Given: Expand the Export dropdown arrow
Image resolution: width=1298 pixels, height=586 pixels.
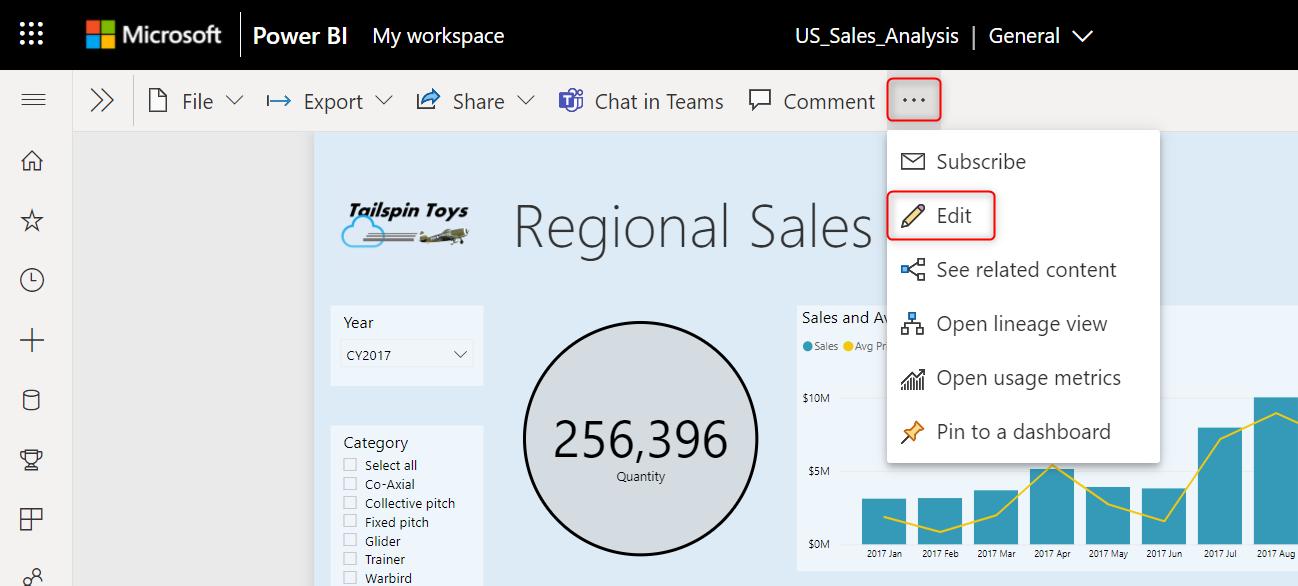Looking at the screenshot, I should [x=385, y=101].
